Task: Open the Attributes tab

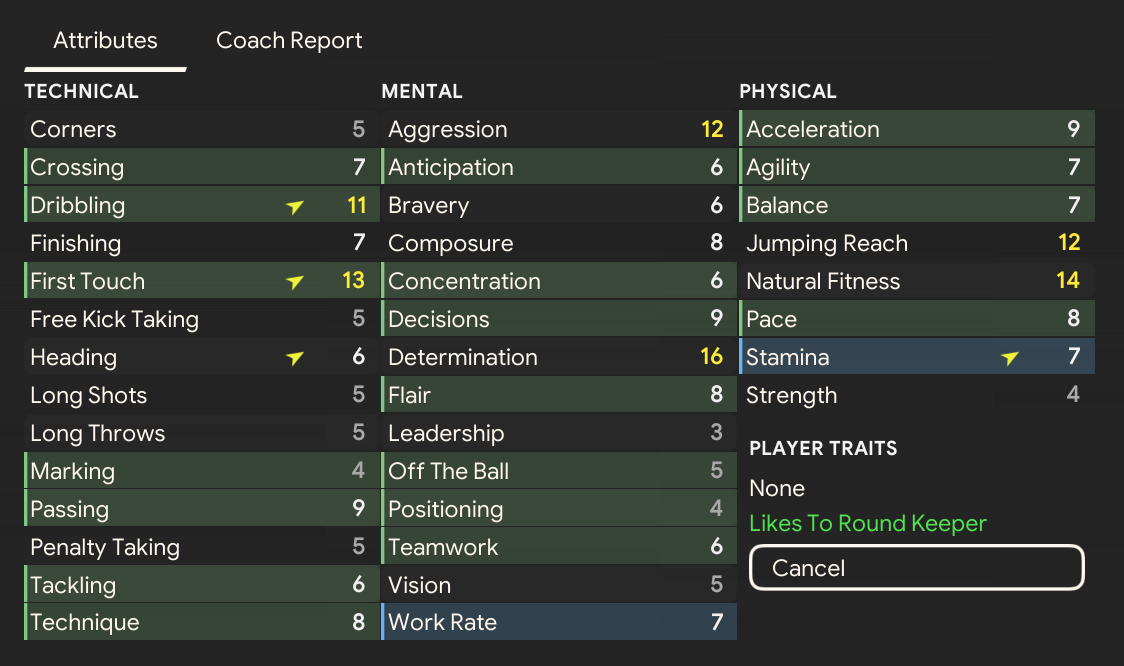Action: click(105, 41)
